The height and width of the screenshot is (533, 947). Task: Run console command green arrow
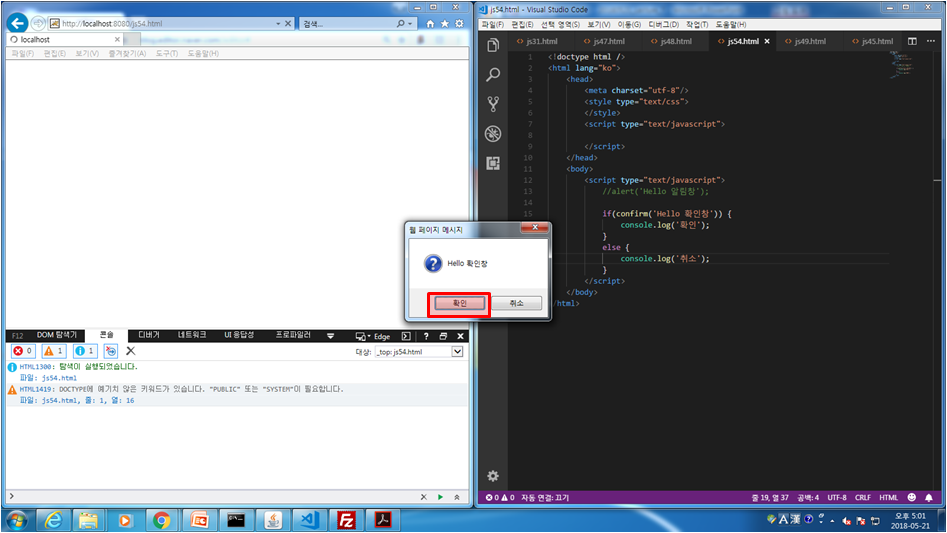[440, 497]
